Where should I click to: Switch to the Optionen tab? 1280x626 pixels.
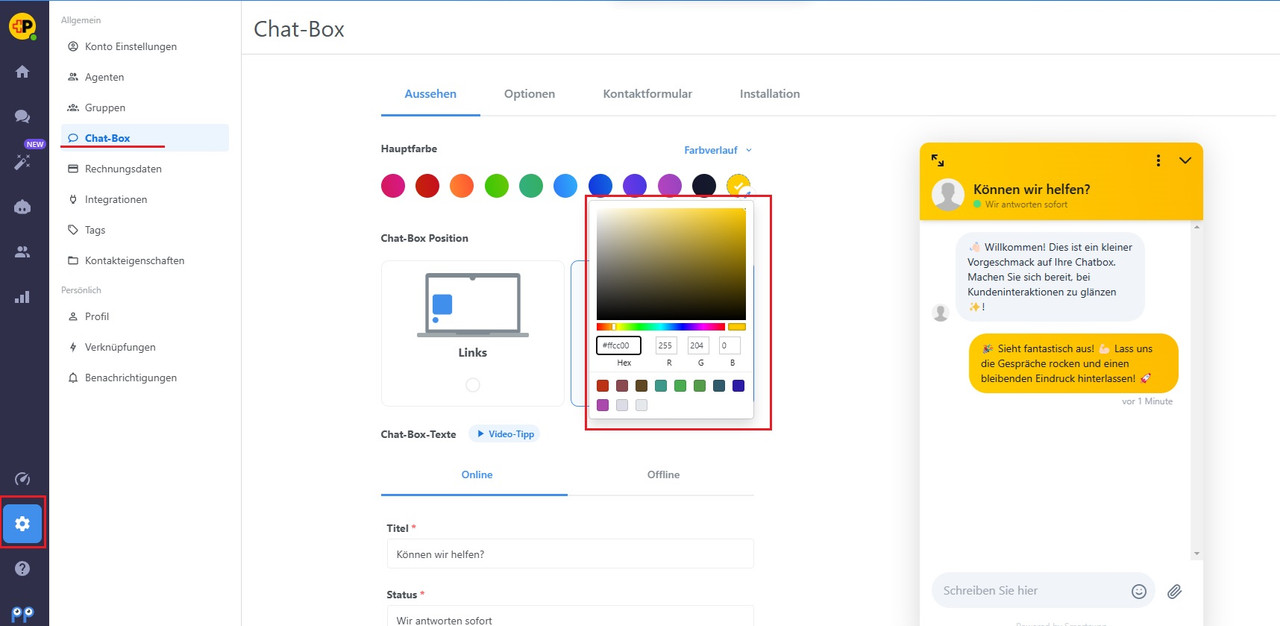coord(529,94)
